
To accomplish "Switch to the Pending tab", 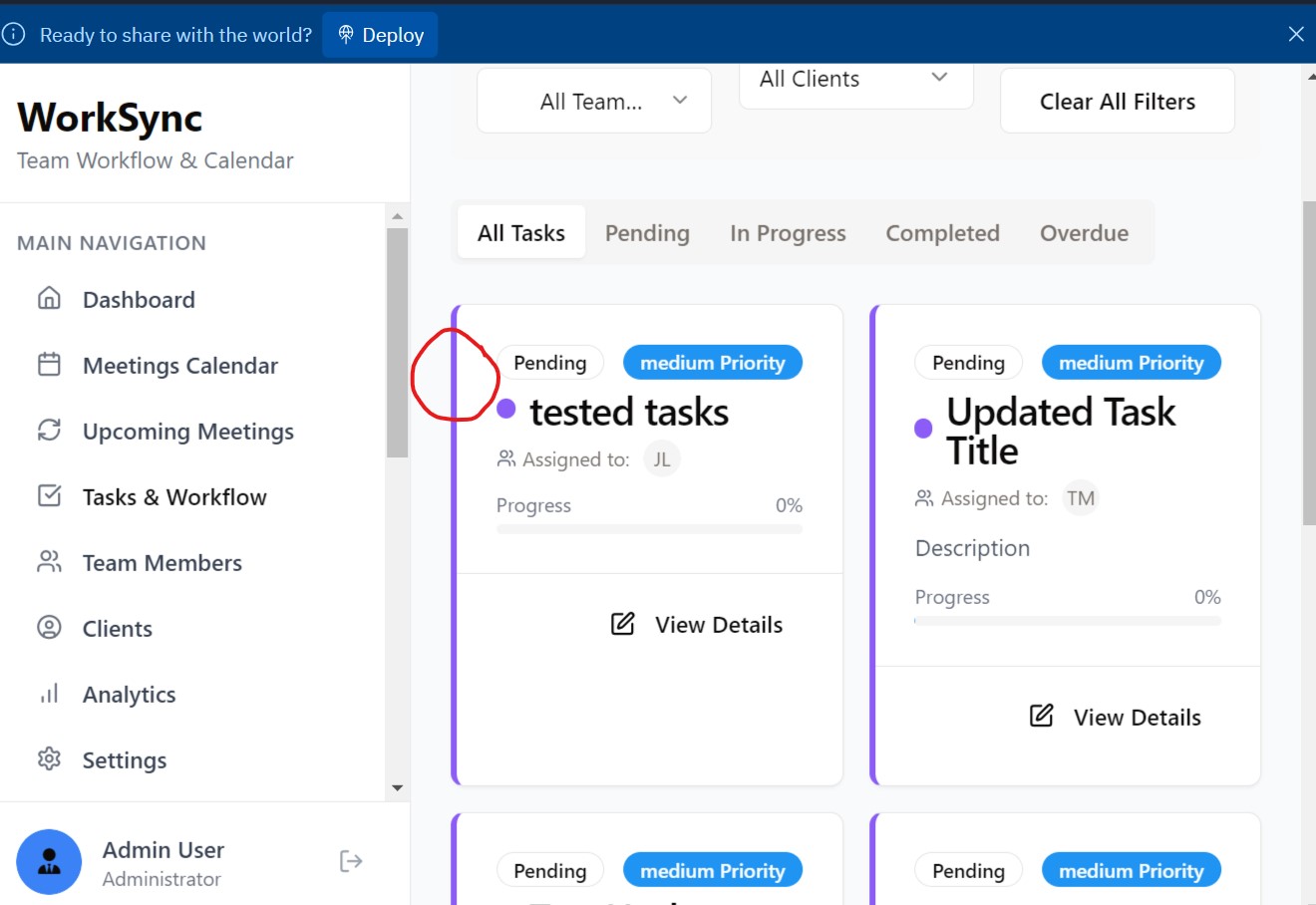I will click(x=647, y=233).
